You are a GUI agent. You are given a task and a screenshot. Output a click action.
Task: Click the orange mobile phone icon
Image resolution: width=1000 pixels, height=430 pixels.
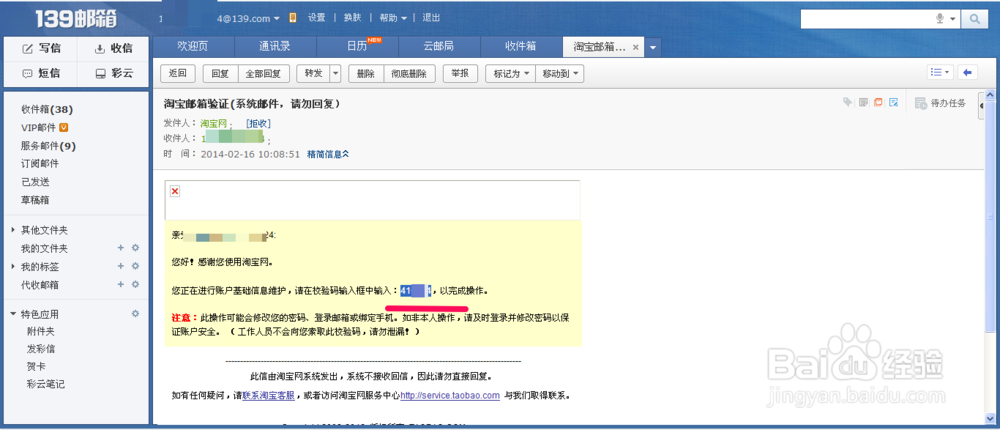(x=292, y=18)
